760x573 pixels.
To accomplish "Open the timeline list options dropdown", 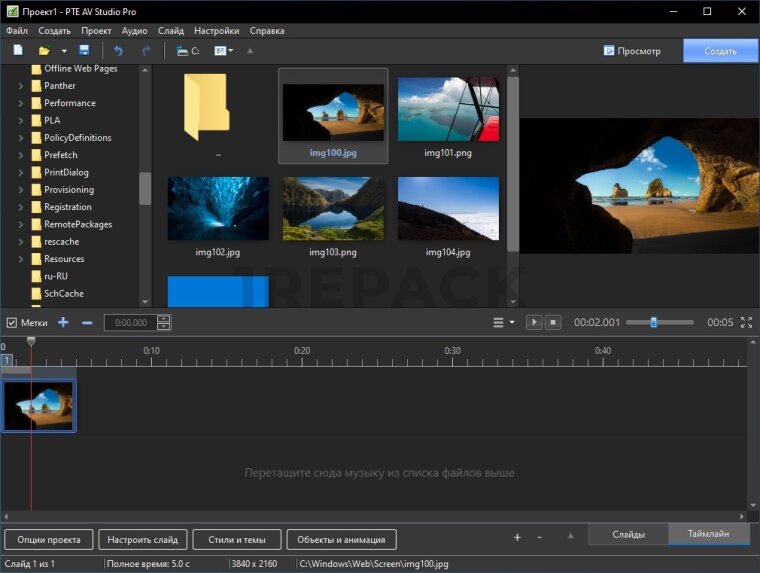I will tap(503, 322).
